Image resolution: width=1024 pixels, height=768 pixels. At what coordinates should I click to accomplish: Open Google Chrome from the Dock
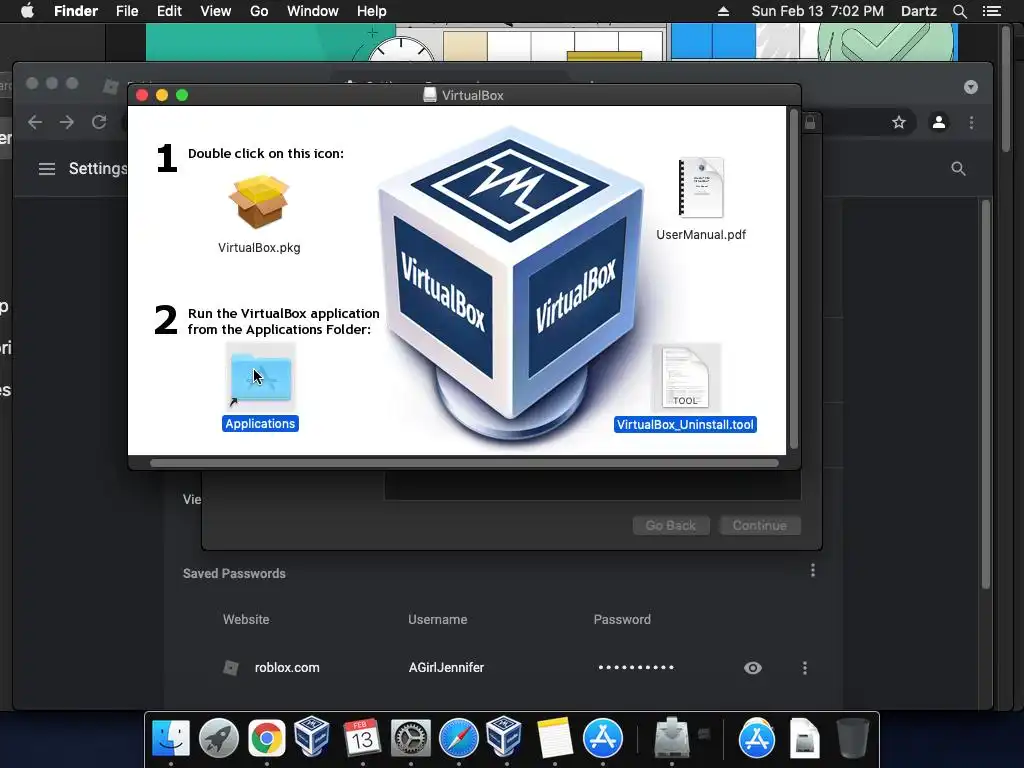click(266, 739)
